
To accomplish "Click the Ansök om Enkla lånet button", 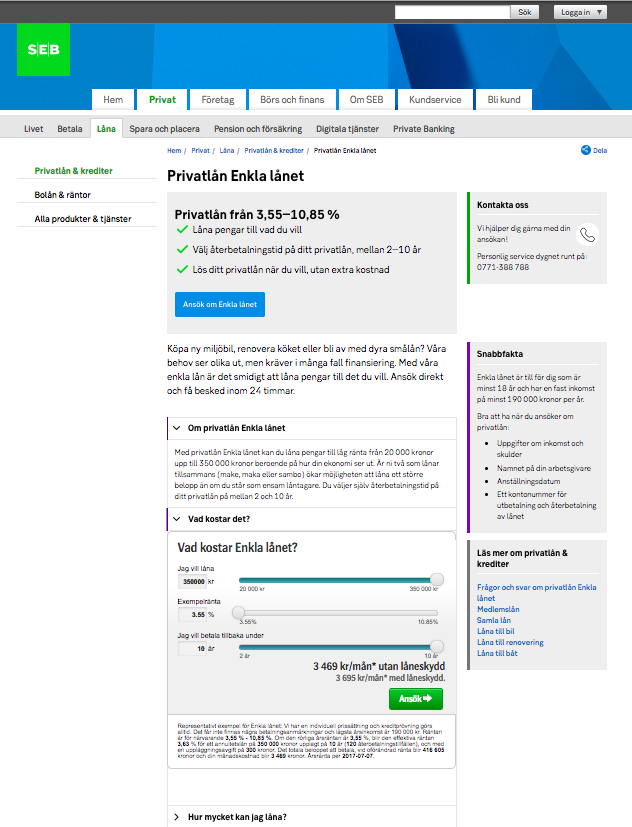I will [220, 304].
